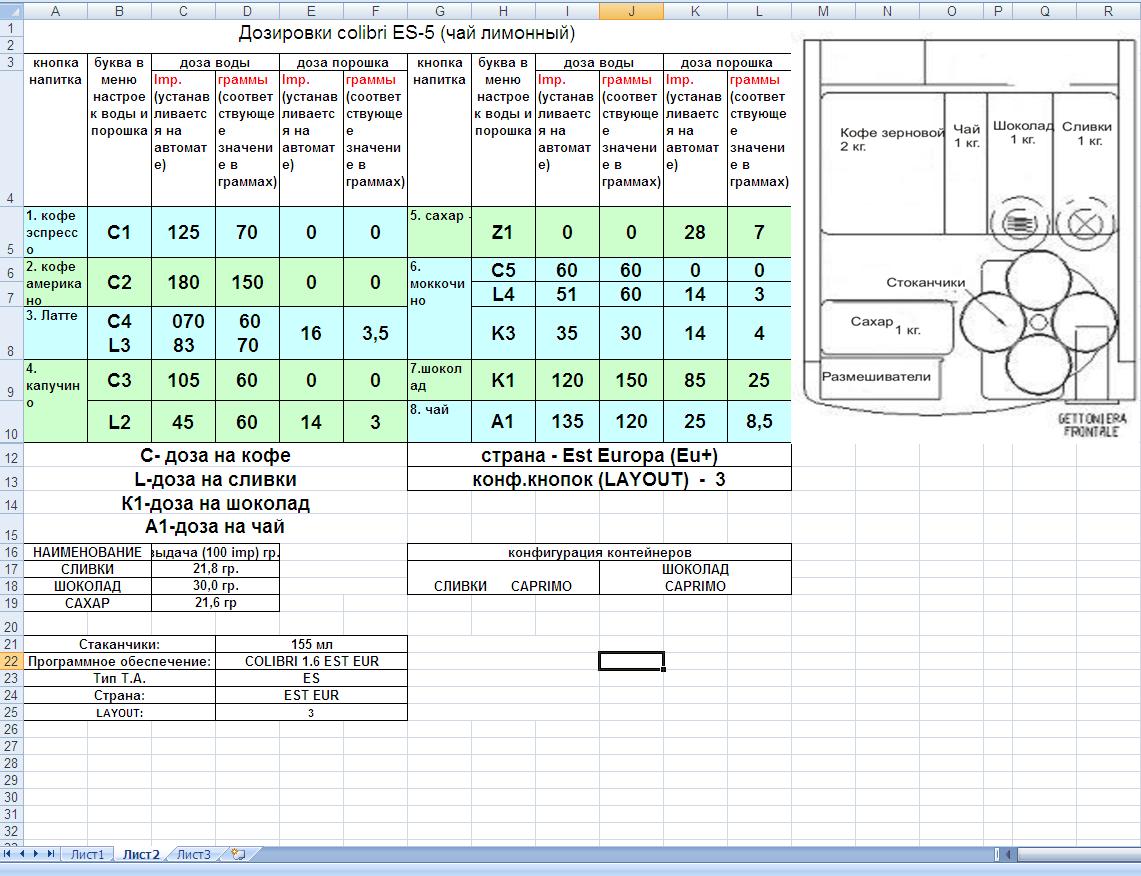Select the cell with code Z1
The image size is (1141, 876).
[x=503, y=232]
